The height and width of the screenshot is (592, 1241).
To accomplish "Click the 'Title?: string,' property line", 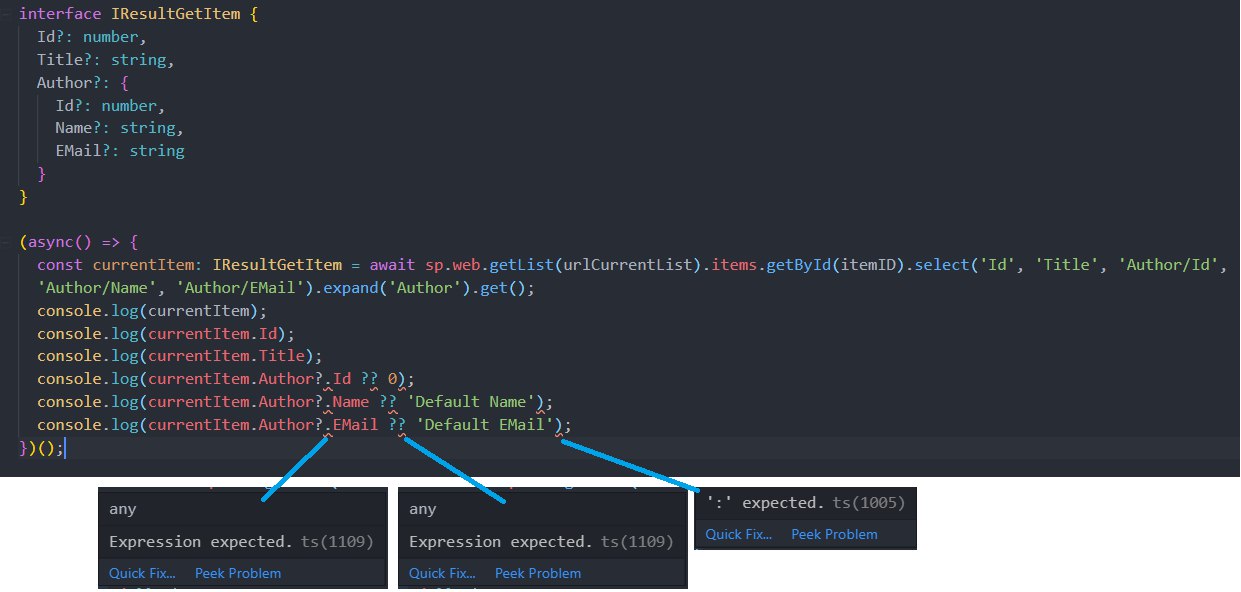I will (x=106, y=60).
